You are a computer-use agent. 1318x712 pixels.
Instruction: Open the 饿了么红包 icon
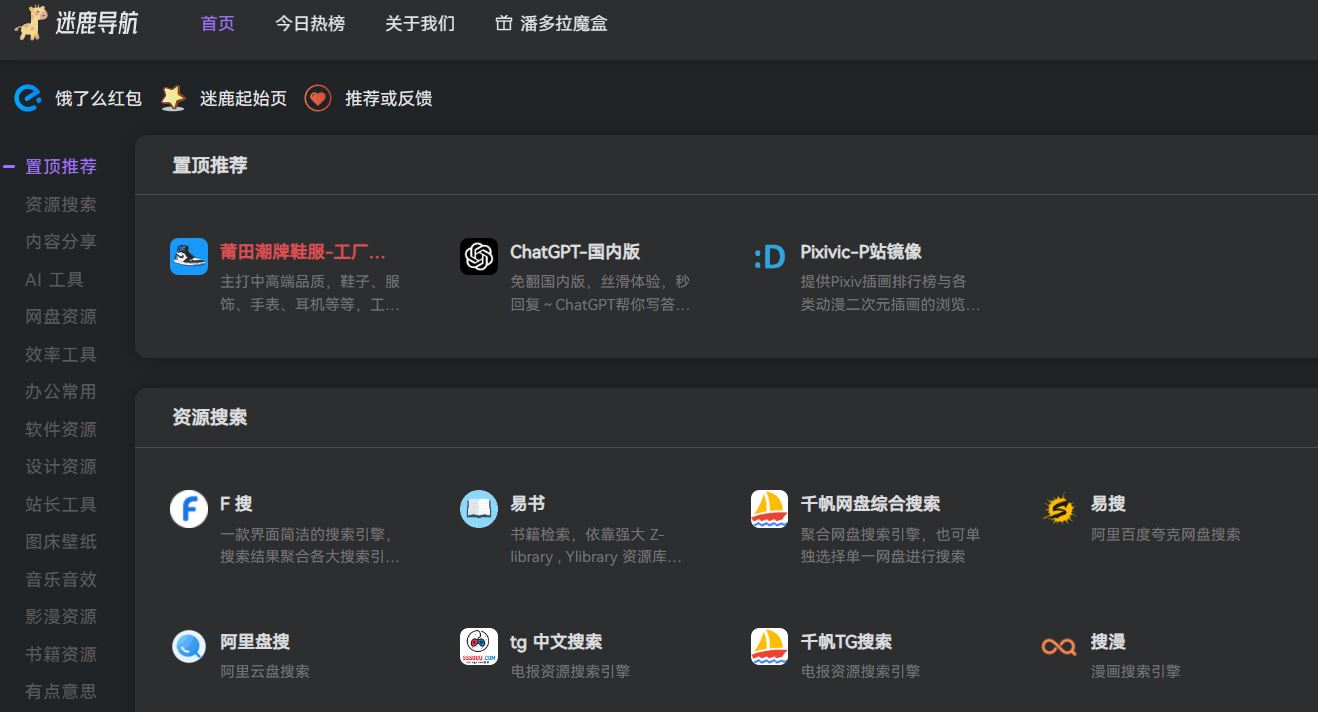coord(27,98)
